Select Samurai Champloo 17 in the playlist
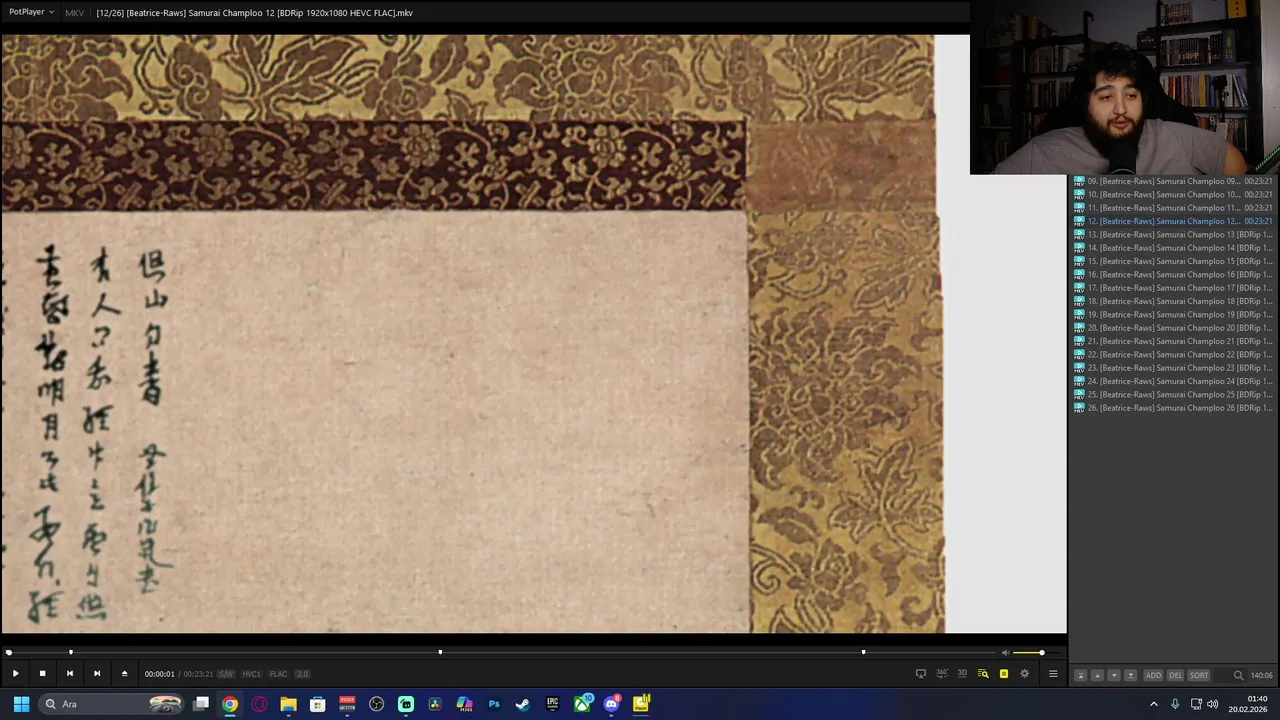Image resolution: width=1280 pixels, height=720 pixels. (1173, 288)
